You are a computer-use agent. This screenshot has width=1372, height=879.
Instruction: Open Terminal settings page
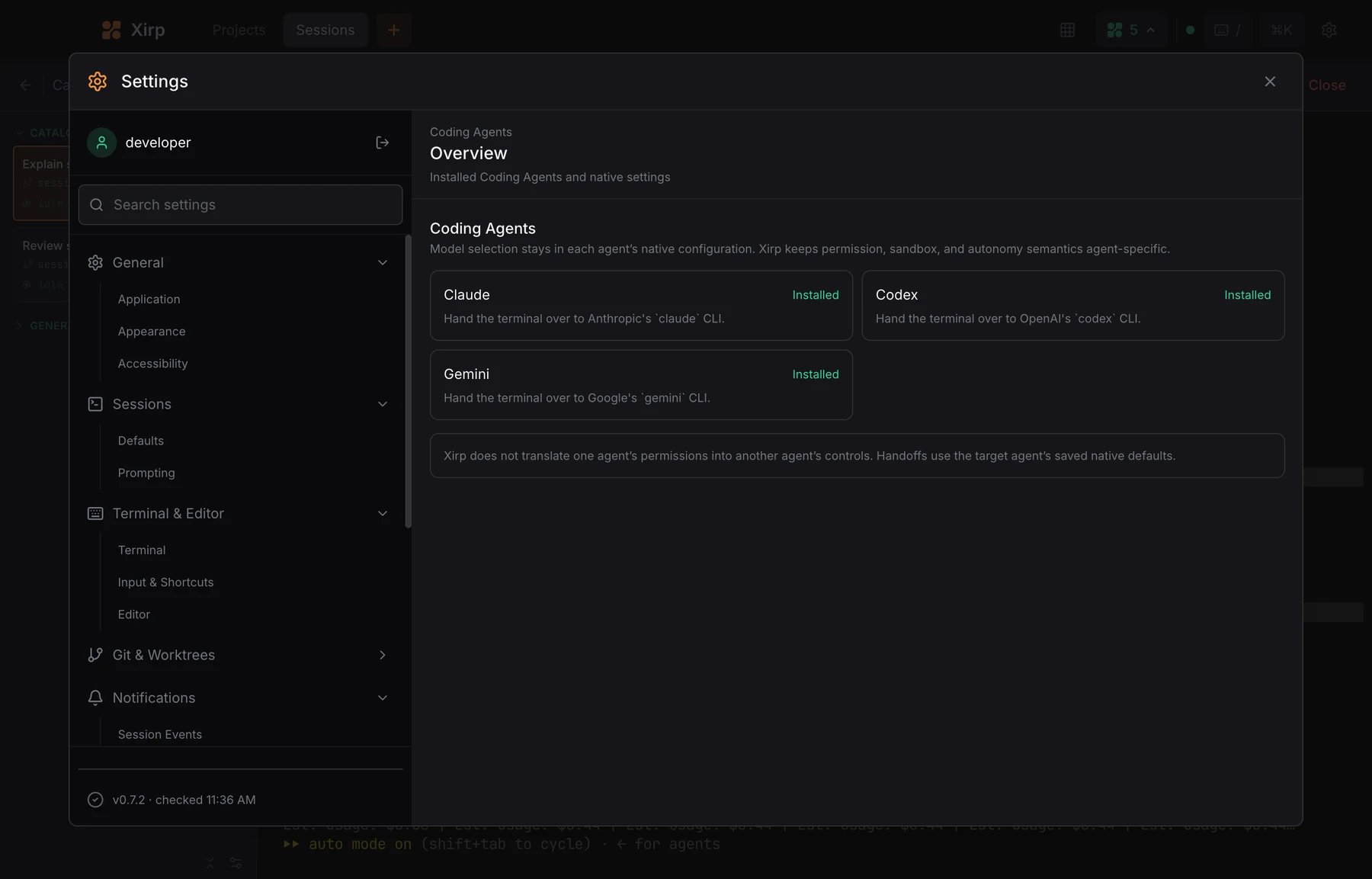142,550
